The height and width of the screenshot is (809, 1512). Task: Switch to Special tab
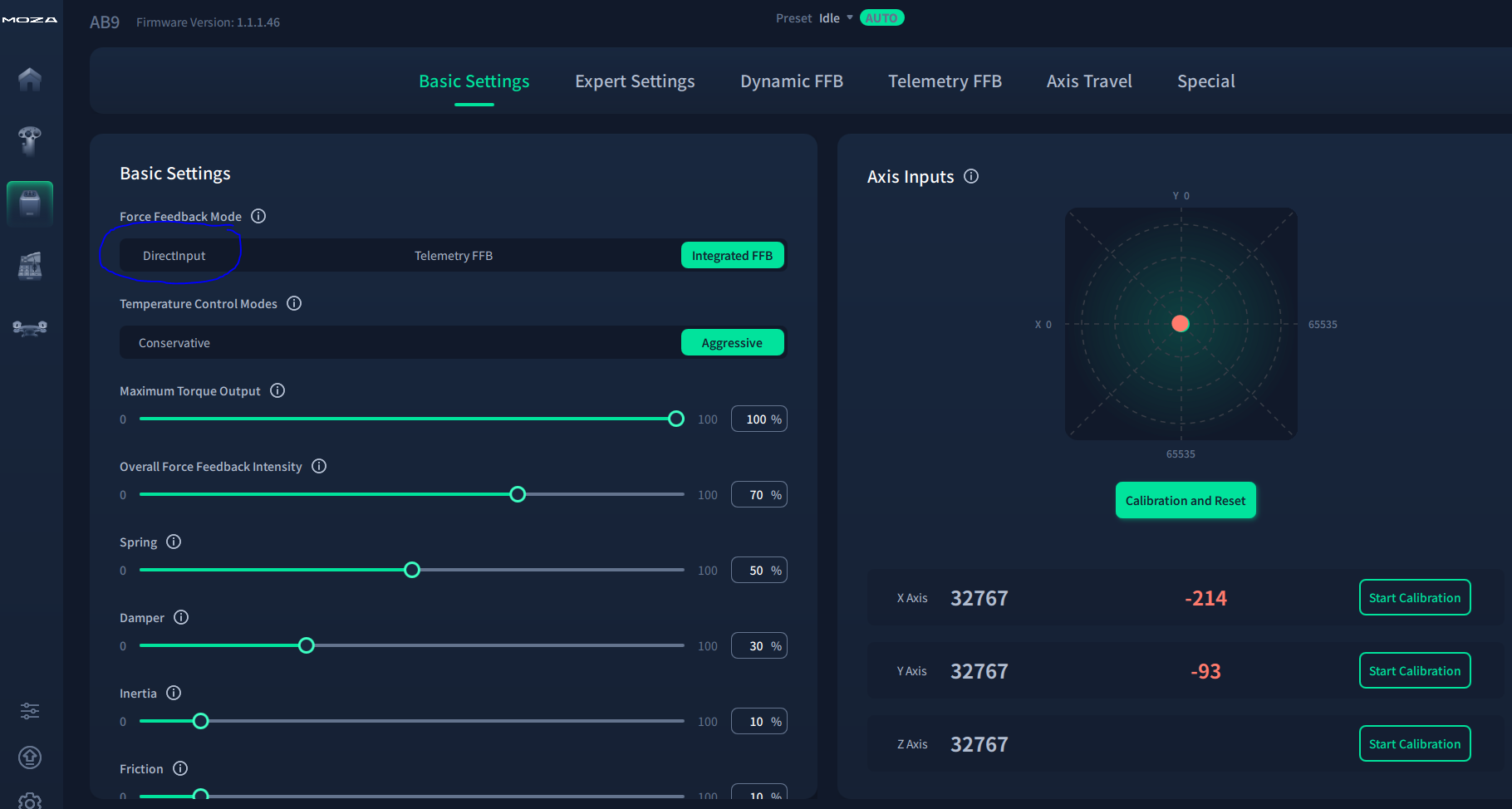click(1205, 81)
